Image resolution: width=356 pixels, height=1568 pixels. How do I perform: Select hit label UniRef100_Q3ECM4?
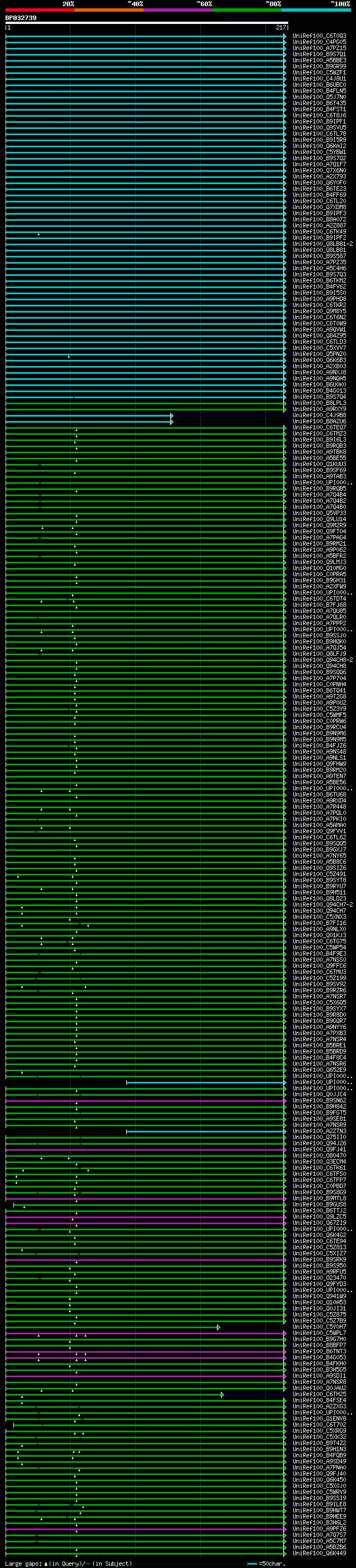point(319,1161)
